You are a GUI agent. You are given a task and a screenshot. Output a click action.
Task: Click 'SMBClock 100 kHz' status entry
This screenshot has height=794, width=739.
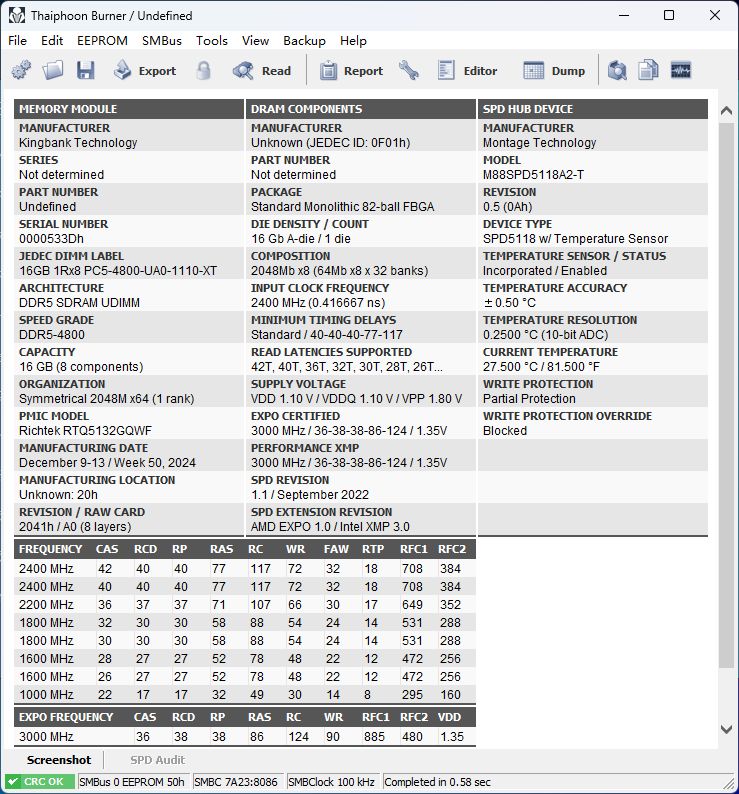[x=331, y=782]
